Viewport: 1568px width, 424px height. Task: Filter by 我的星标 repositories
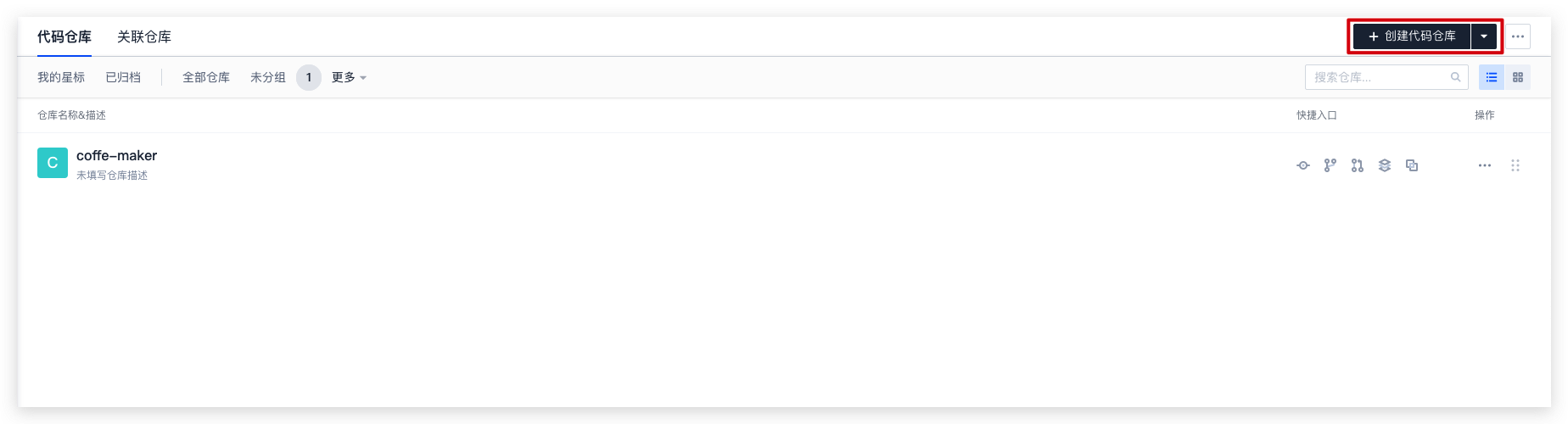pos(61,77)
